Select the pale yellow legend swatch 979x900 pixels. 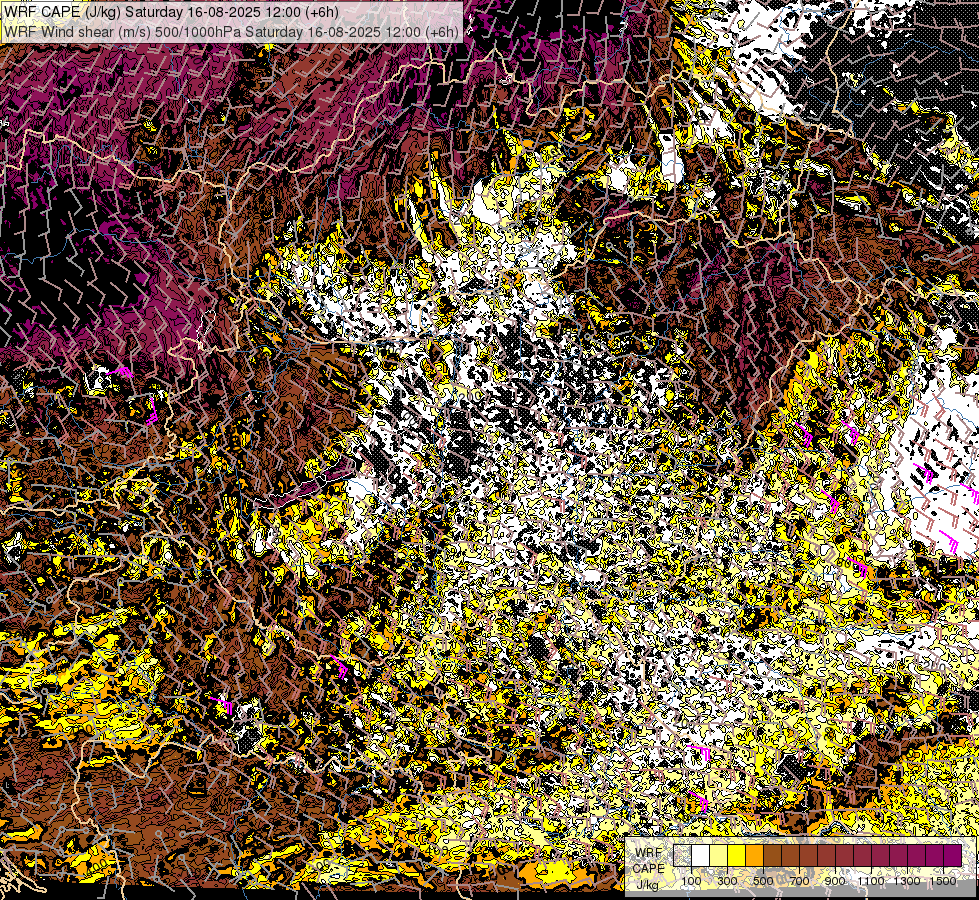(719, 855)
